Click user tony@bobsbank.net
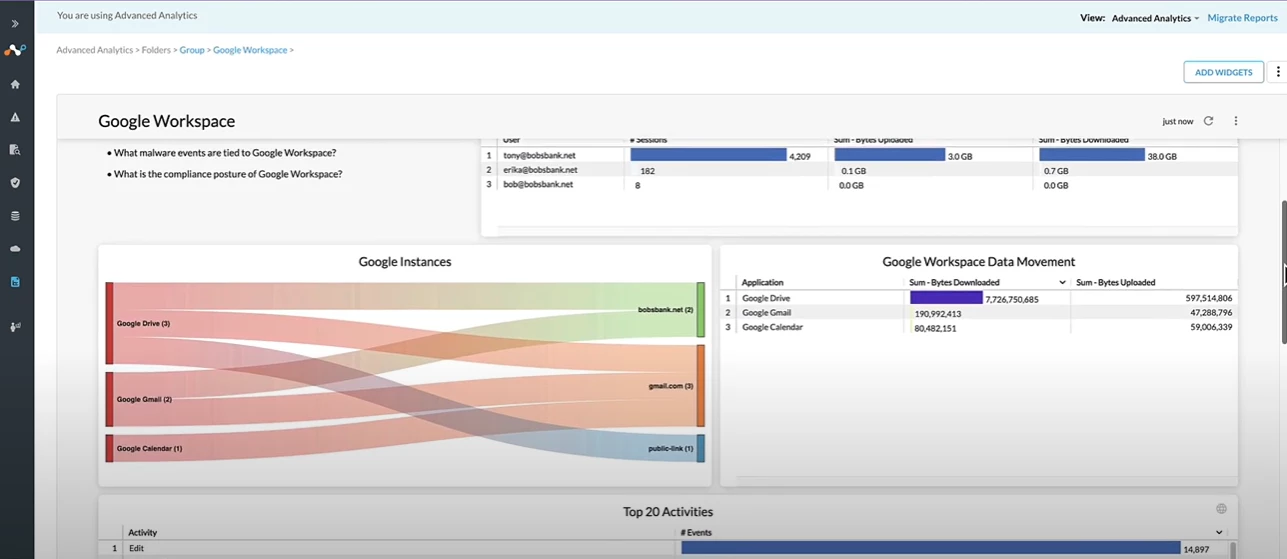The image size is (1287, 559). point(539,156)
